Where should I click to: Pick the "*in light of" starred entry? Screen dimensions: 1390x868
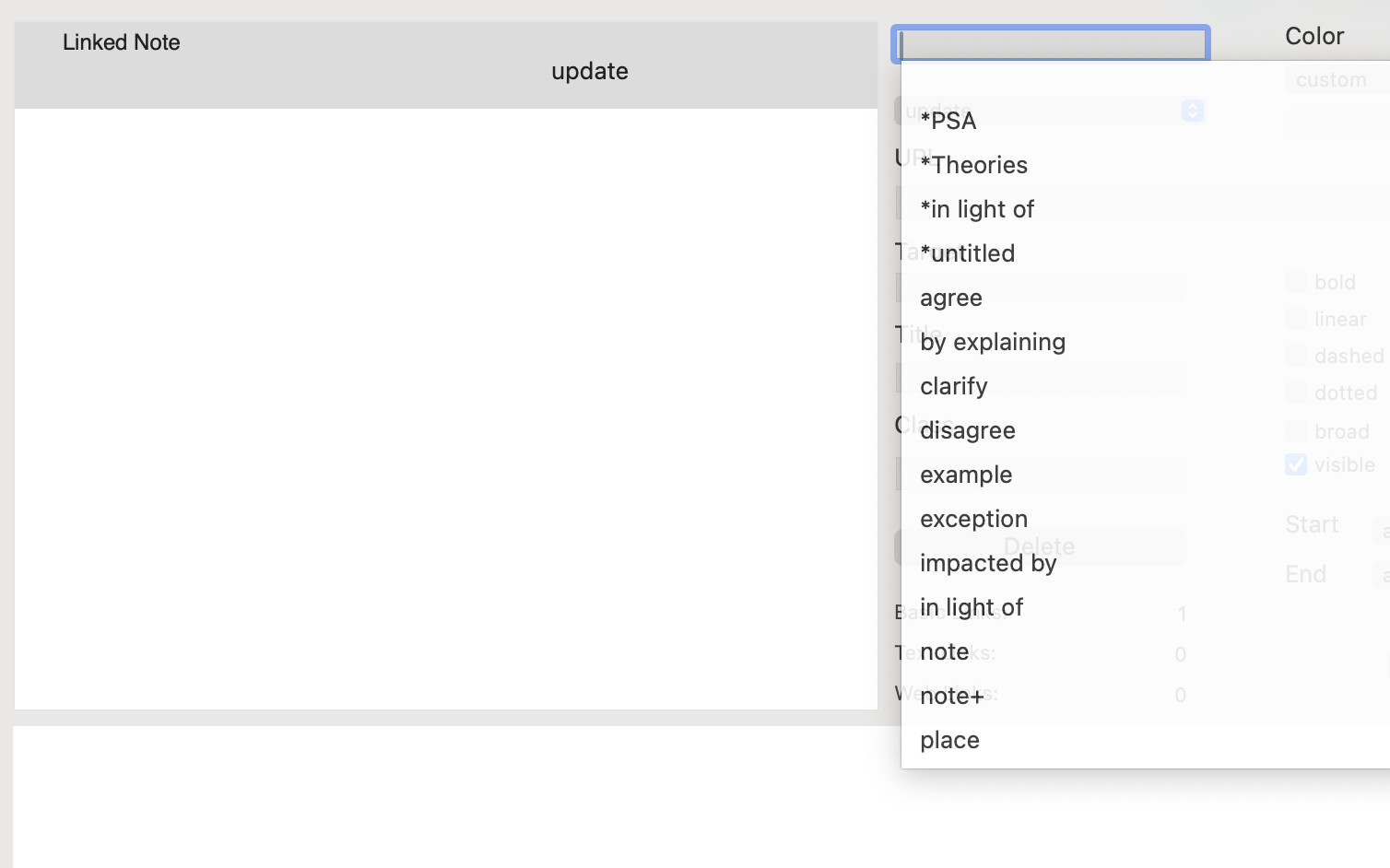point(977,209)
